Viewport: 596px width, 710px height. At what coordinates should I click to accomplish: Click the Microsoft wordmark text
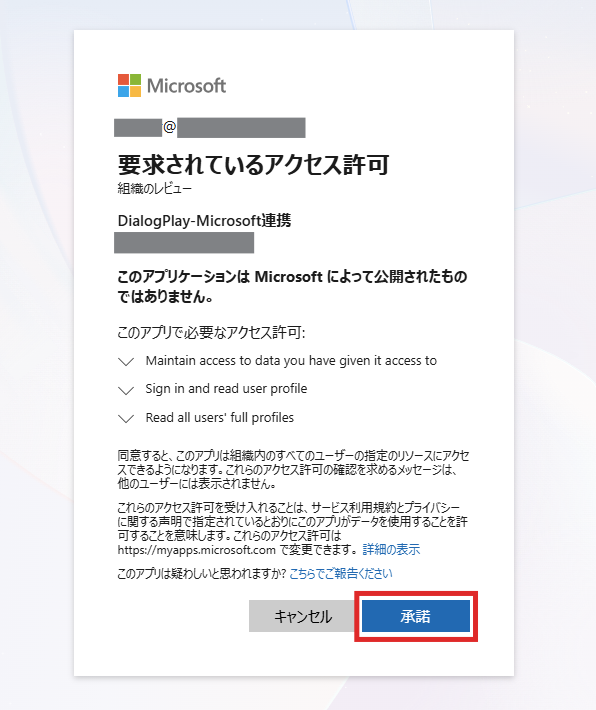(187, 86)
